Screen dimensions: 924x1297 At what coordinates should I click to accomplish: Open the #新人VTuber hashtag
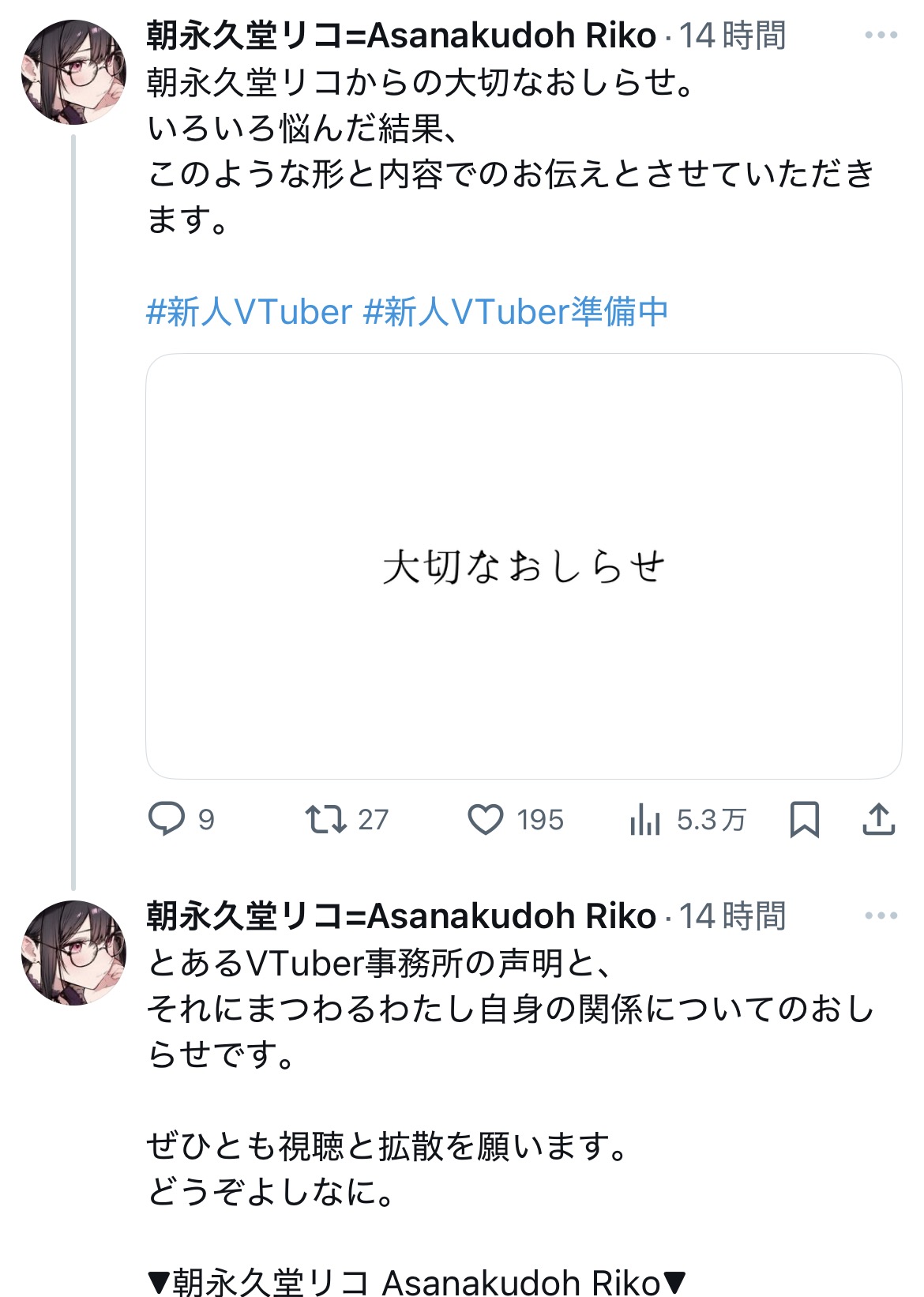[249, 312]
